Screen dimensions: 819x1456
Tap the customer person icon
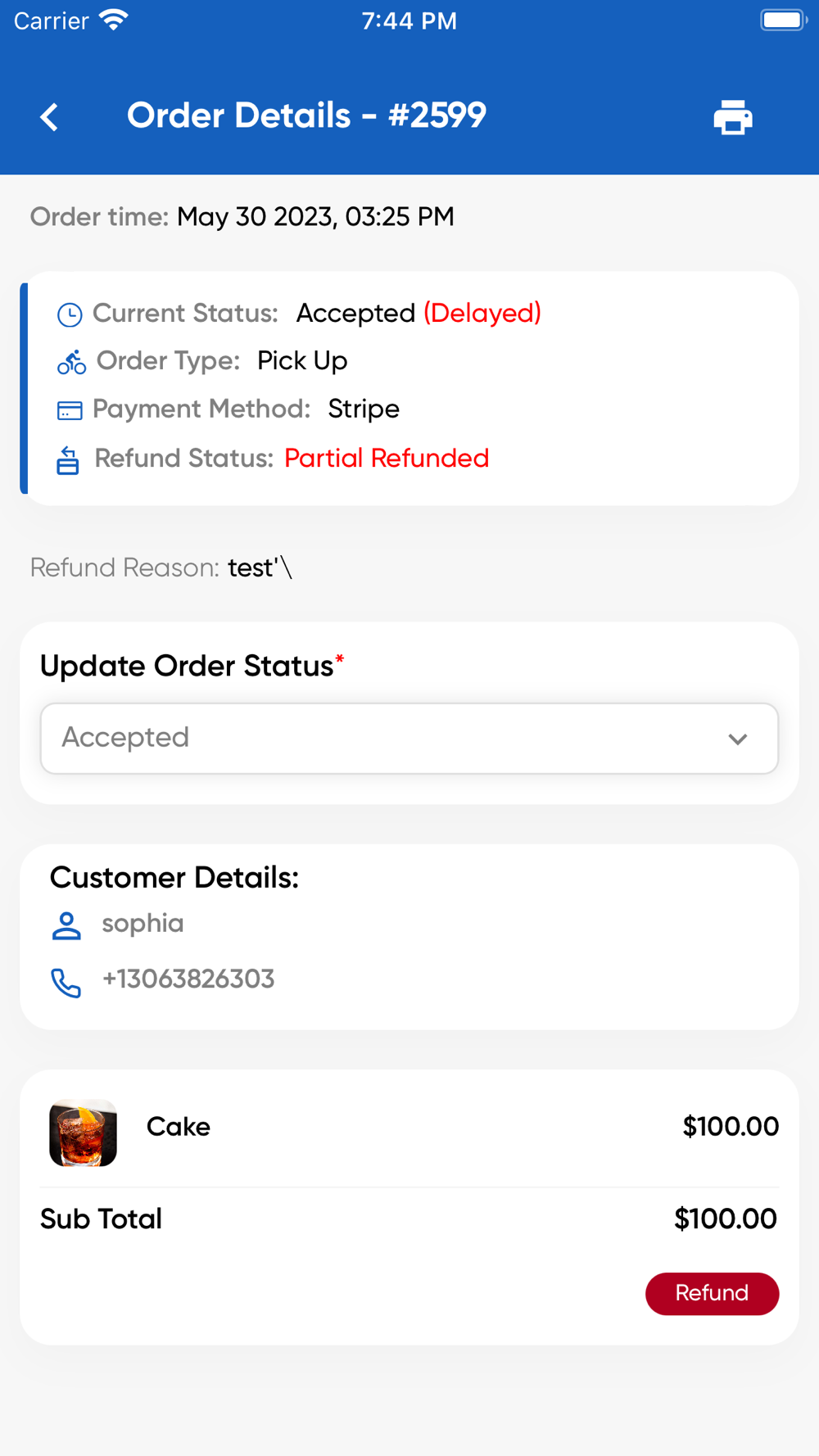[66, 925]
